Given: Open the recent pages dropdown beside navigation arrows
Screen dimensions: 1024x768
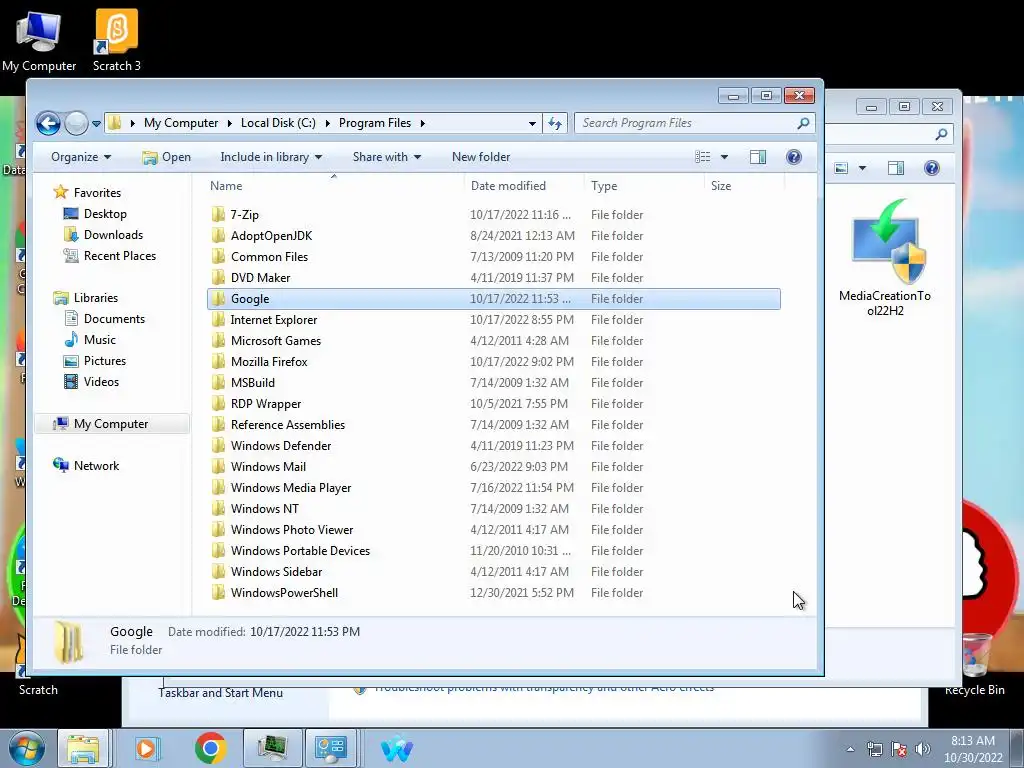Looking at the screenshot, I should [96, 123].
